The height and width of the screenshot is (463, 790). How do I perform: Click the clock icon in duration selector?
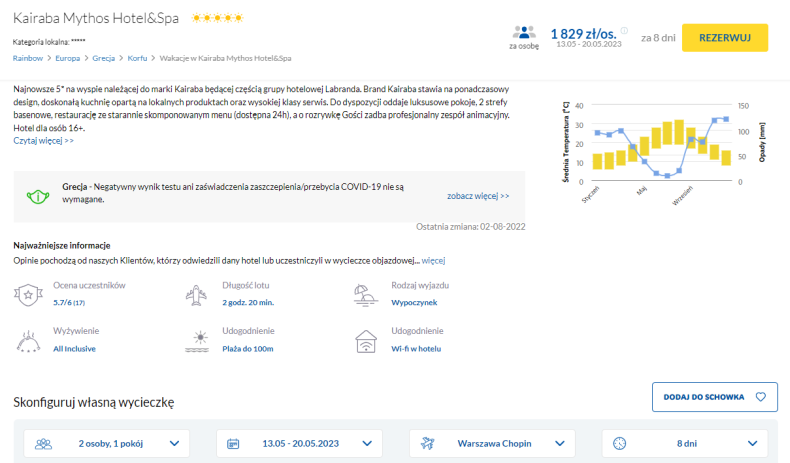pyautogui.click(x=619, y=444)
